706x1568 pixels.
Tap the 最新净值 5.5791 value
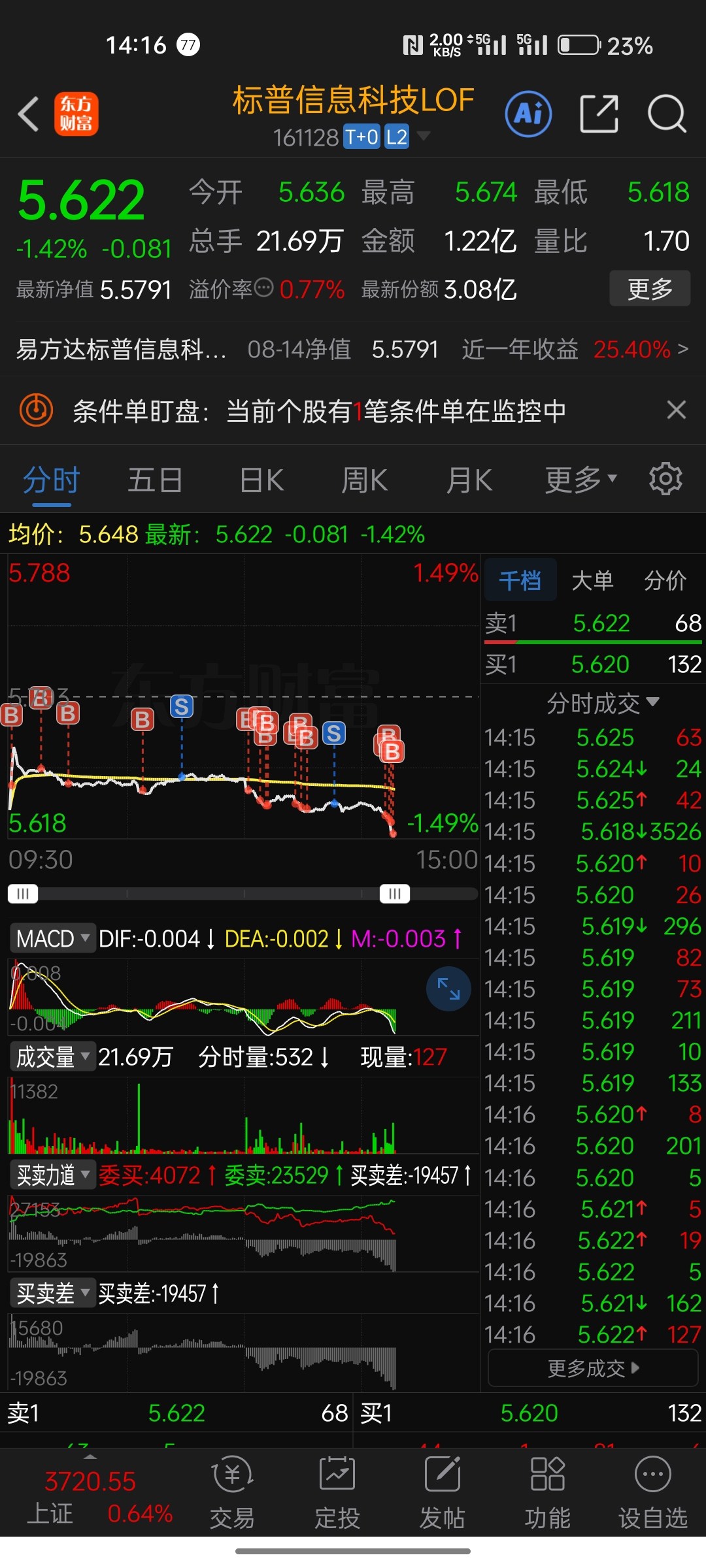[136, 289]
